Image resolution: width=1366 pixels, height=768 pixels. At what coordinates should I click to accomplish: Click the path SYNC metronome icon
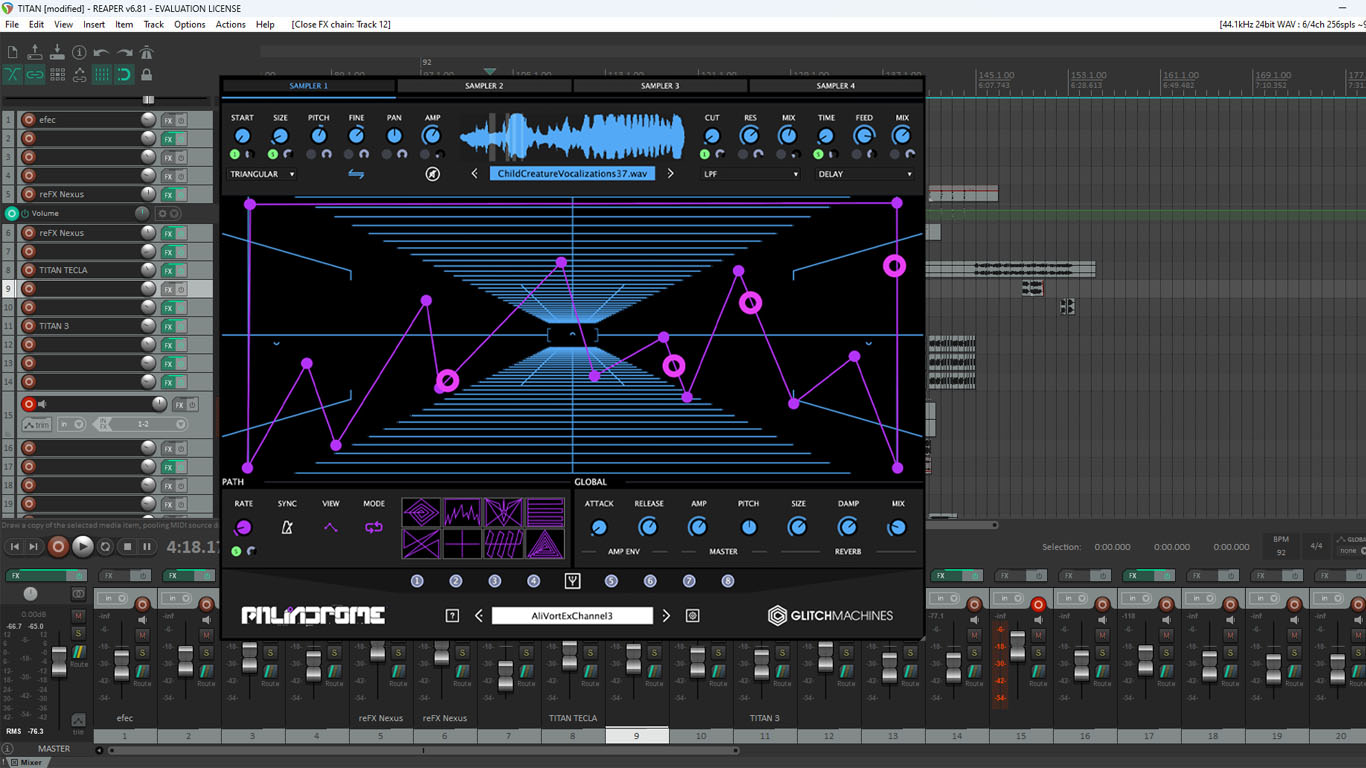tap(287, 527)
